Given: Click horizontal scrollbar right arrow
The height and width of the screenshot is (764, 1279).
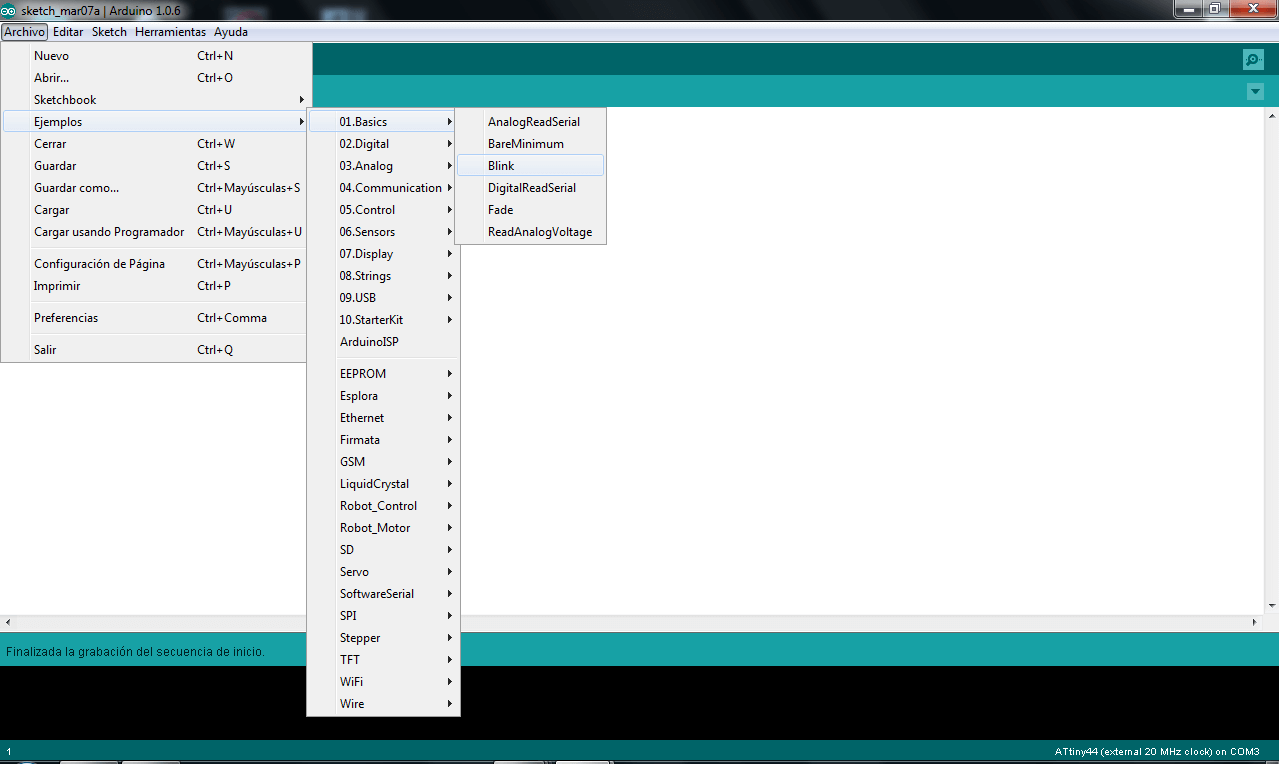Looking at the screenshot, I should coord(1255,622).
